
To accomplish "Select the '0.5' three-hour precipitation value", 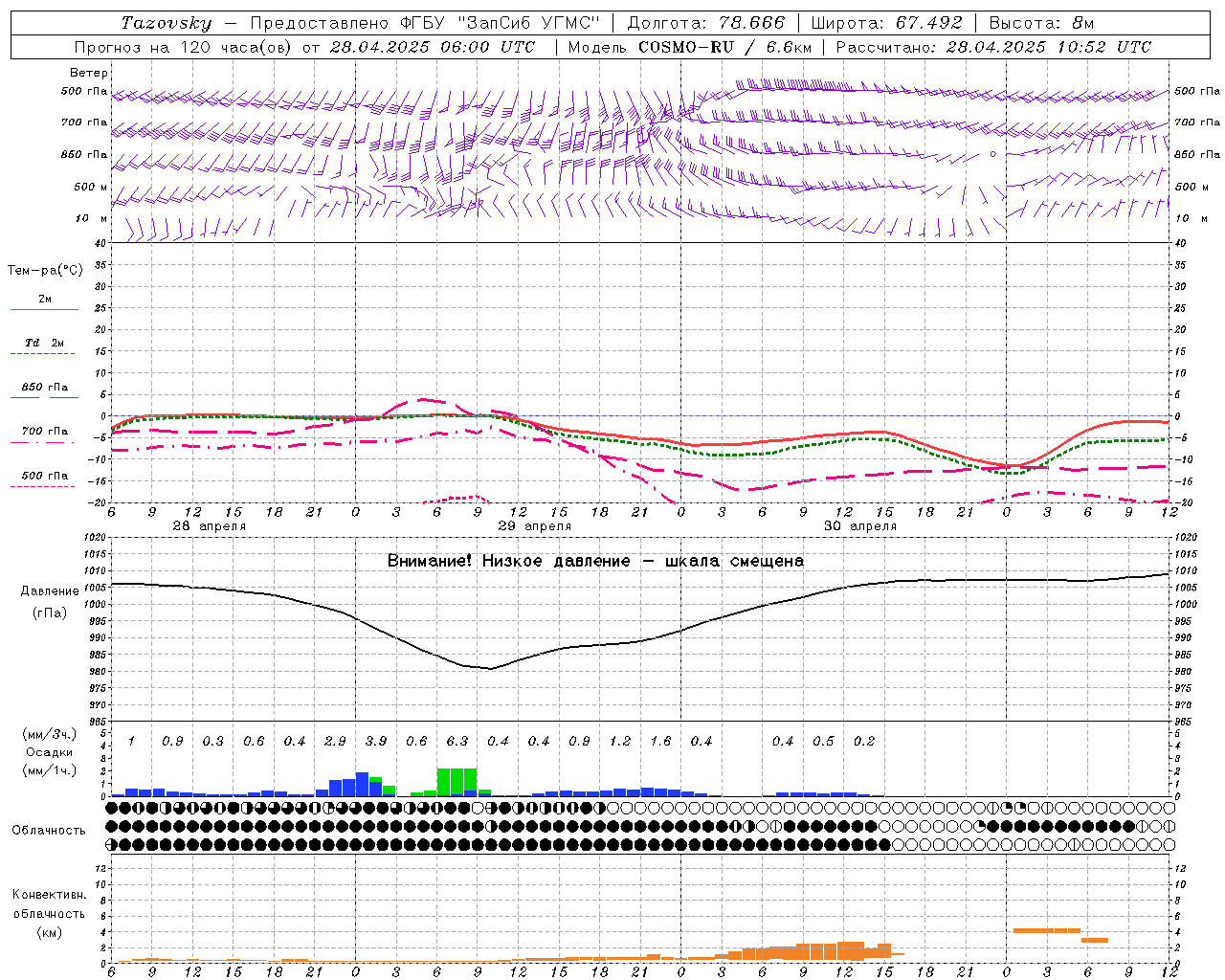I will pyautogui.click(x=823, y=742).
